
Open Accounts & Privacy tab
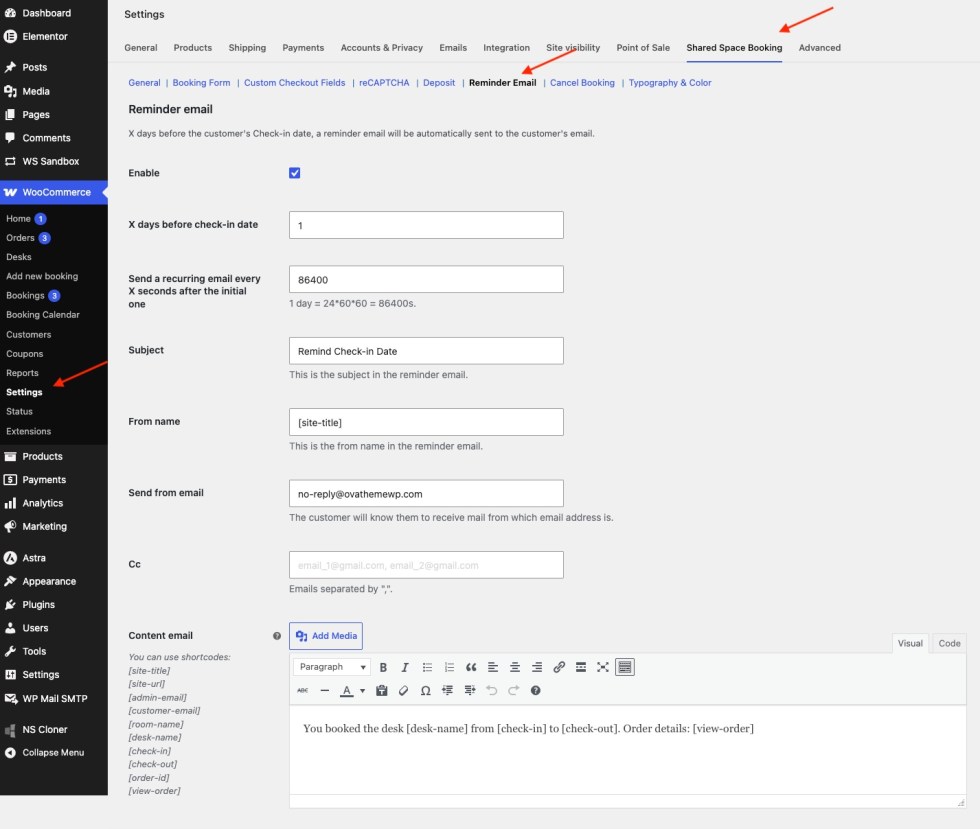tap(381, 48)
